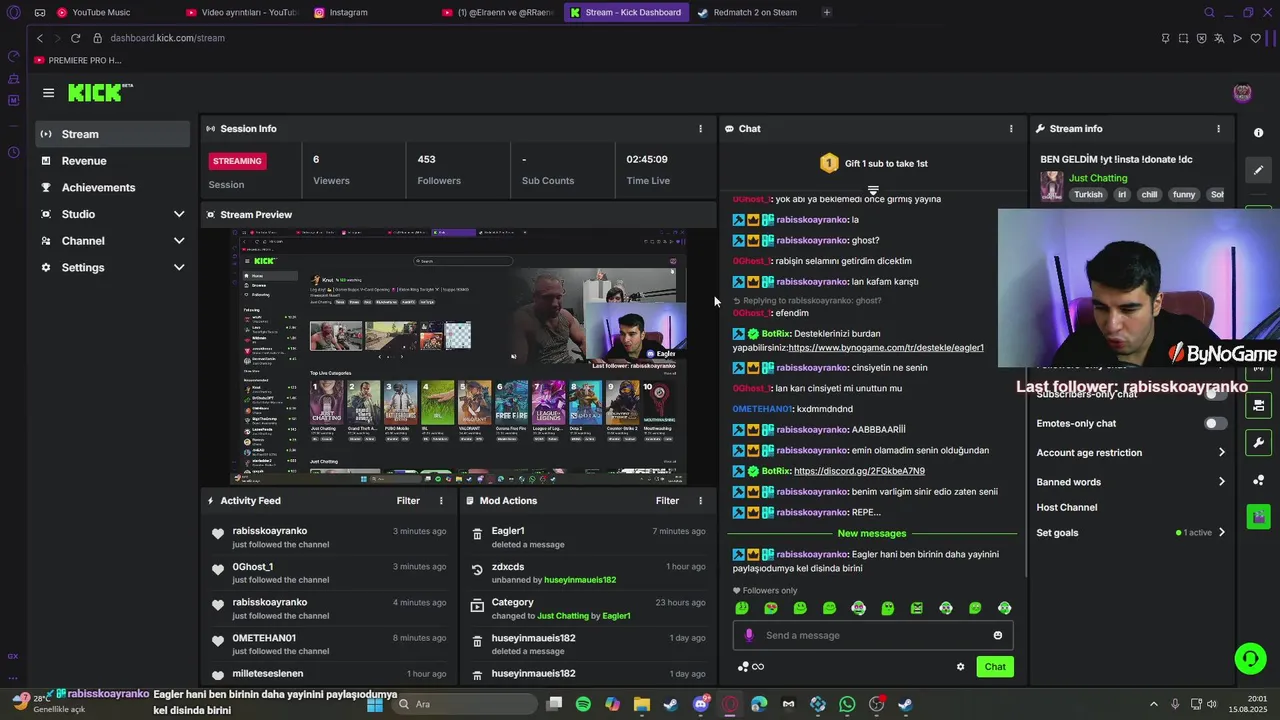Viewport: 1280px width, 720px height.
Task: Open Achievements in the sidebar
Action: [x=112, y=188]
